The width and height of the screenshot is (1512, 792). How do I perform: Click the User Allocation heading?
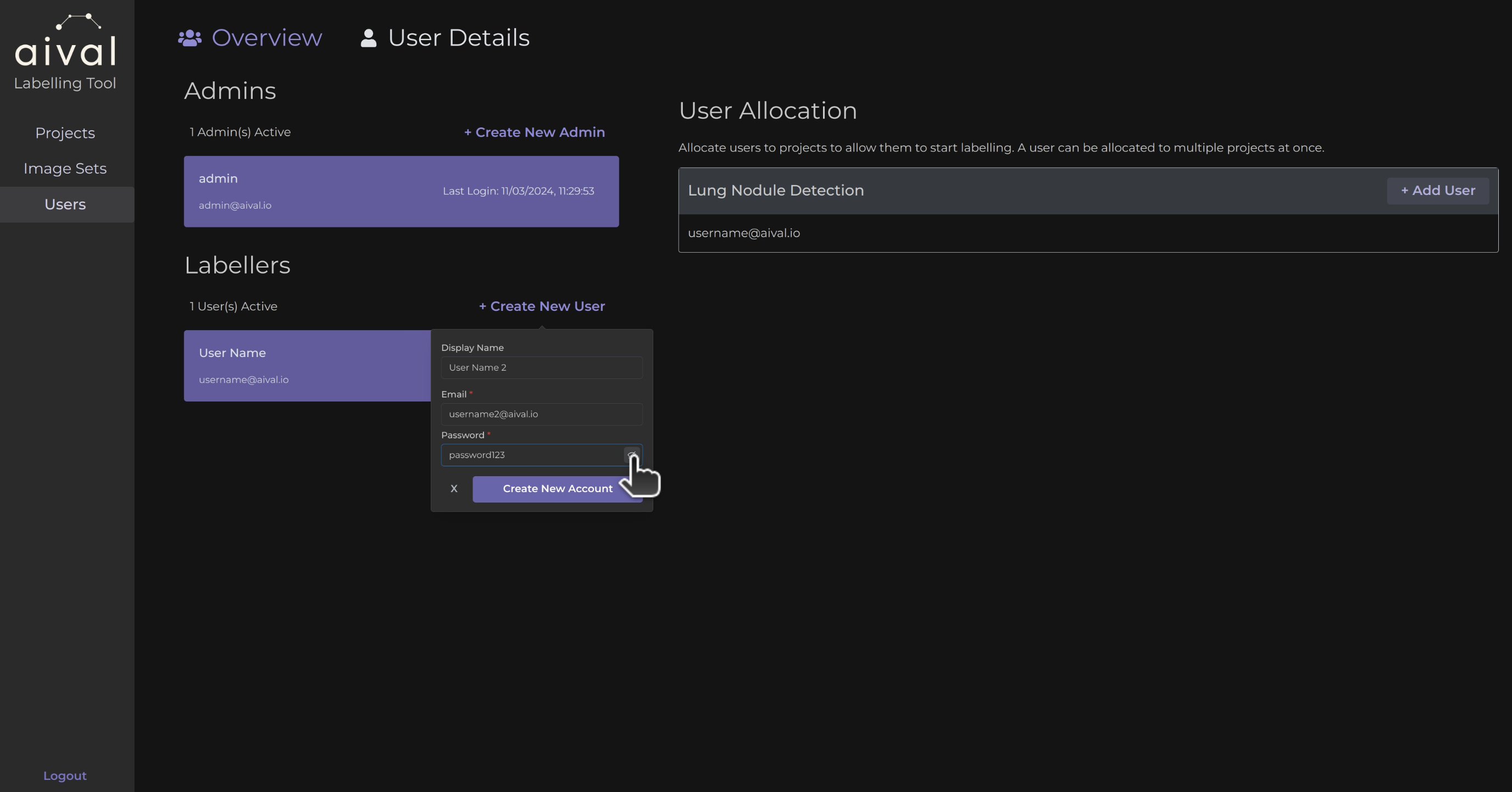pos(768,111)
